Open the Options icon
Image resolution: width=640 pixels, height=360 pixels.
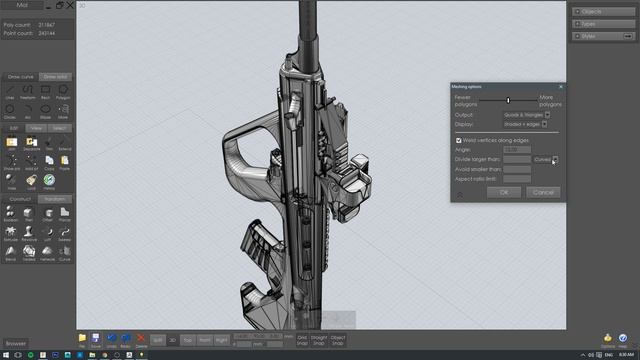click(607, 340)
